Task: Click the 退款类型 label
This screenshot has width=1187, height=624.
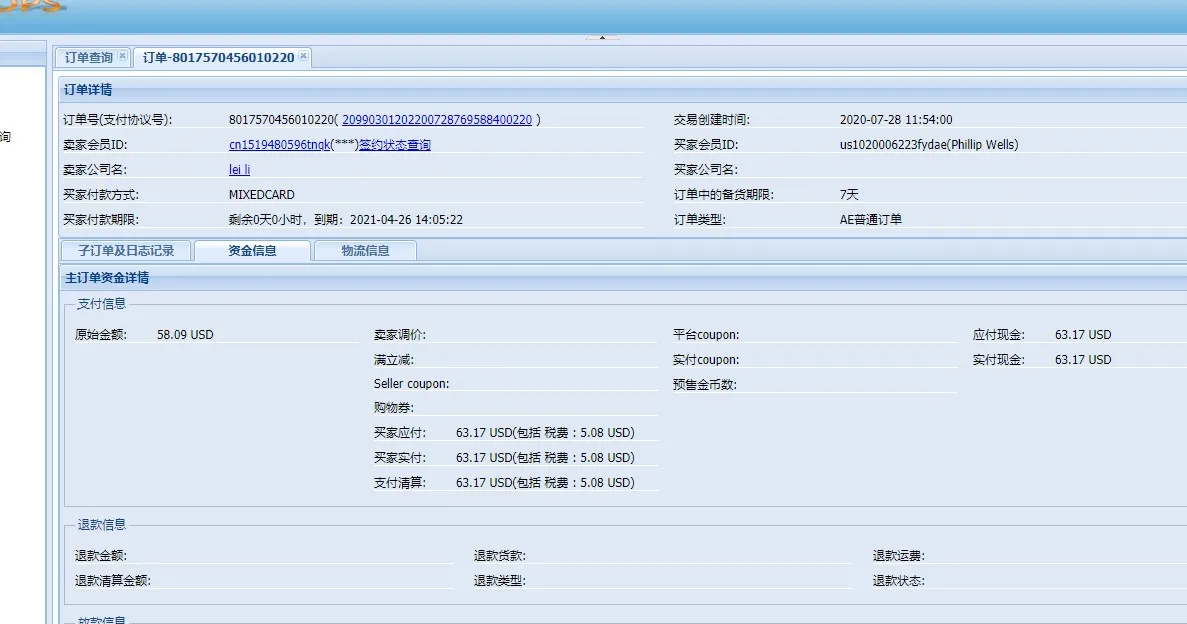Action: point(500,581)
